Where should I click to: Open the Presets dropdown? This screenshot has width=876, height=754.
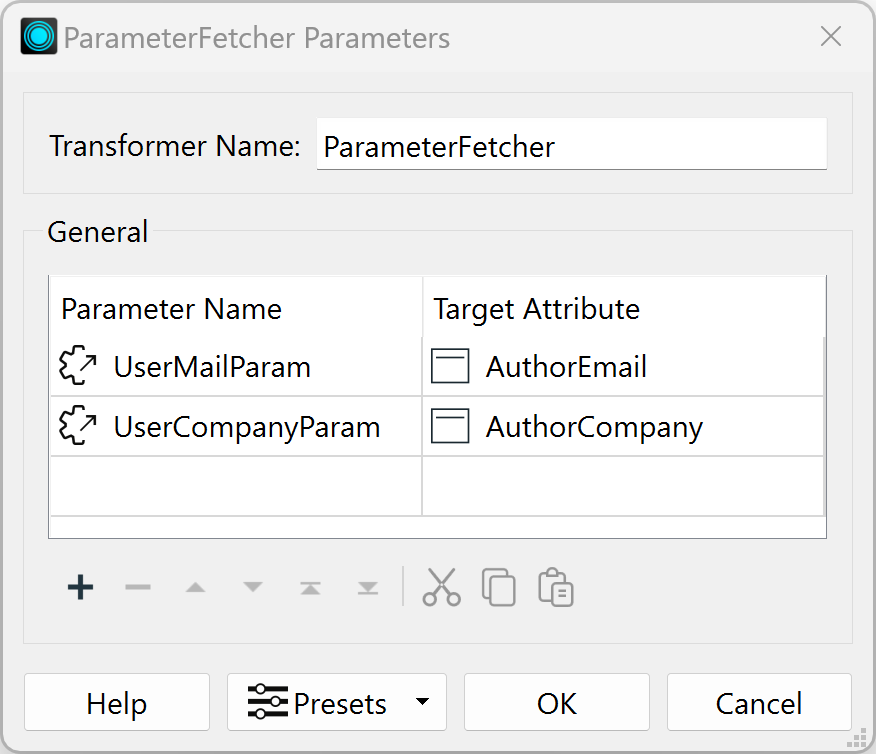[x=337, y=702]
